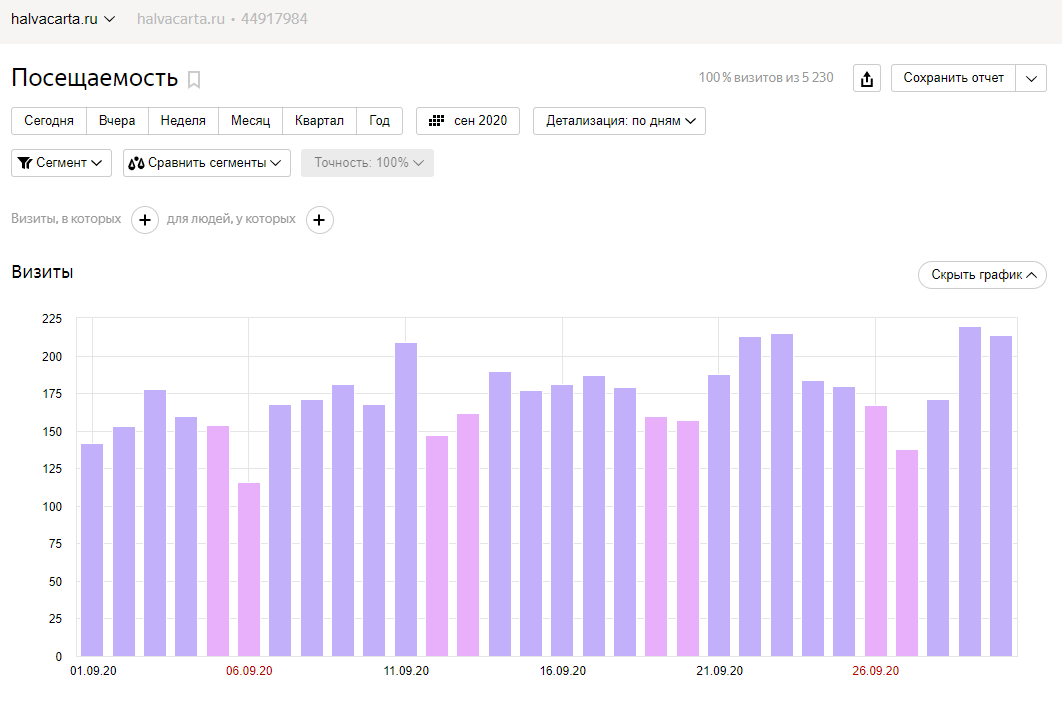Open the calendar date picker сен 2020
The height and width of the screenshot is (713, 1062).
(x=468, y=121)
